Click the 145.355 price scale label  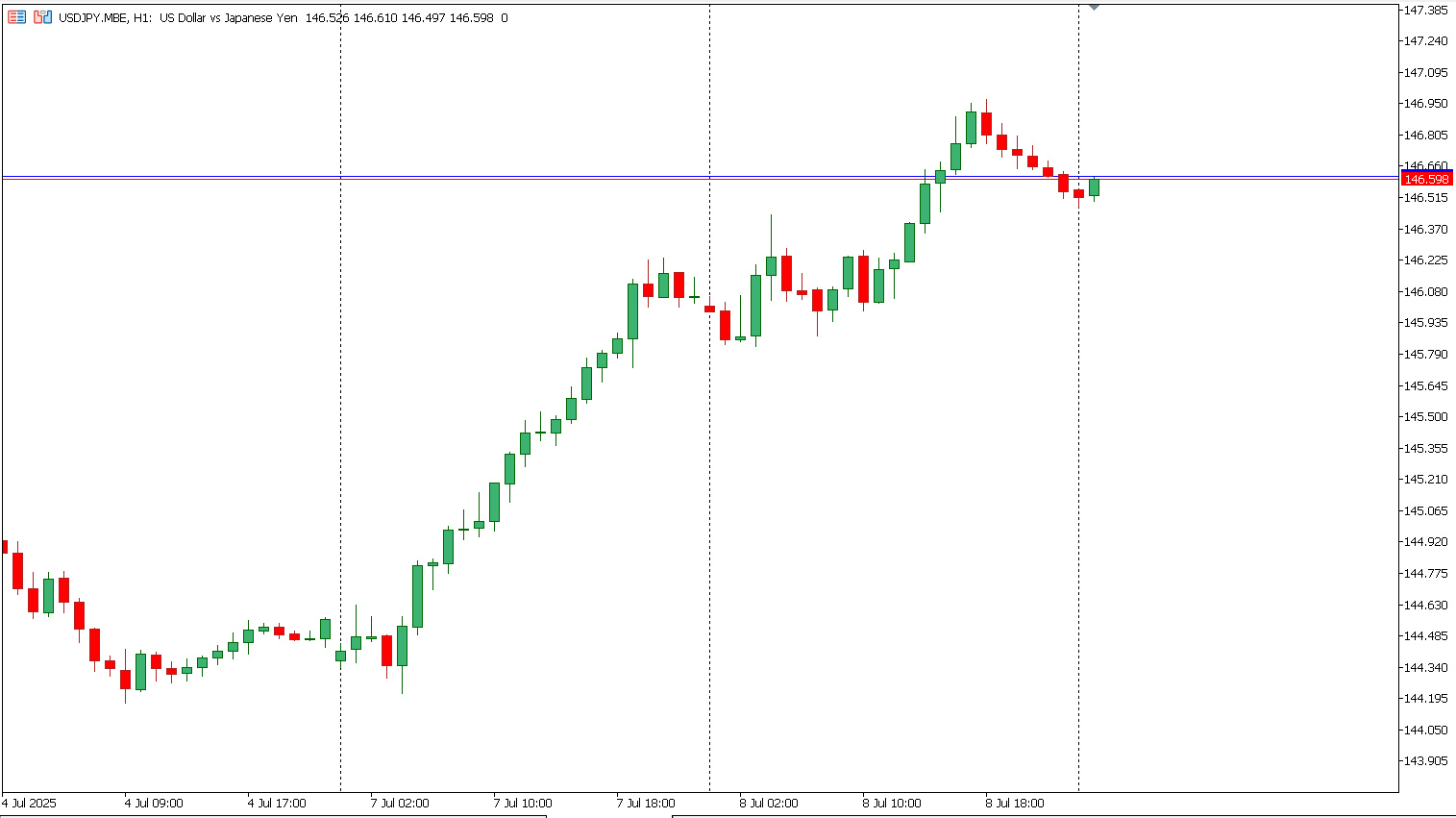1426,449
